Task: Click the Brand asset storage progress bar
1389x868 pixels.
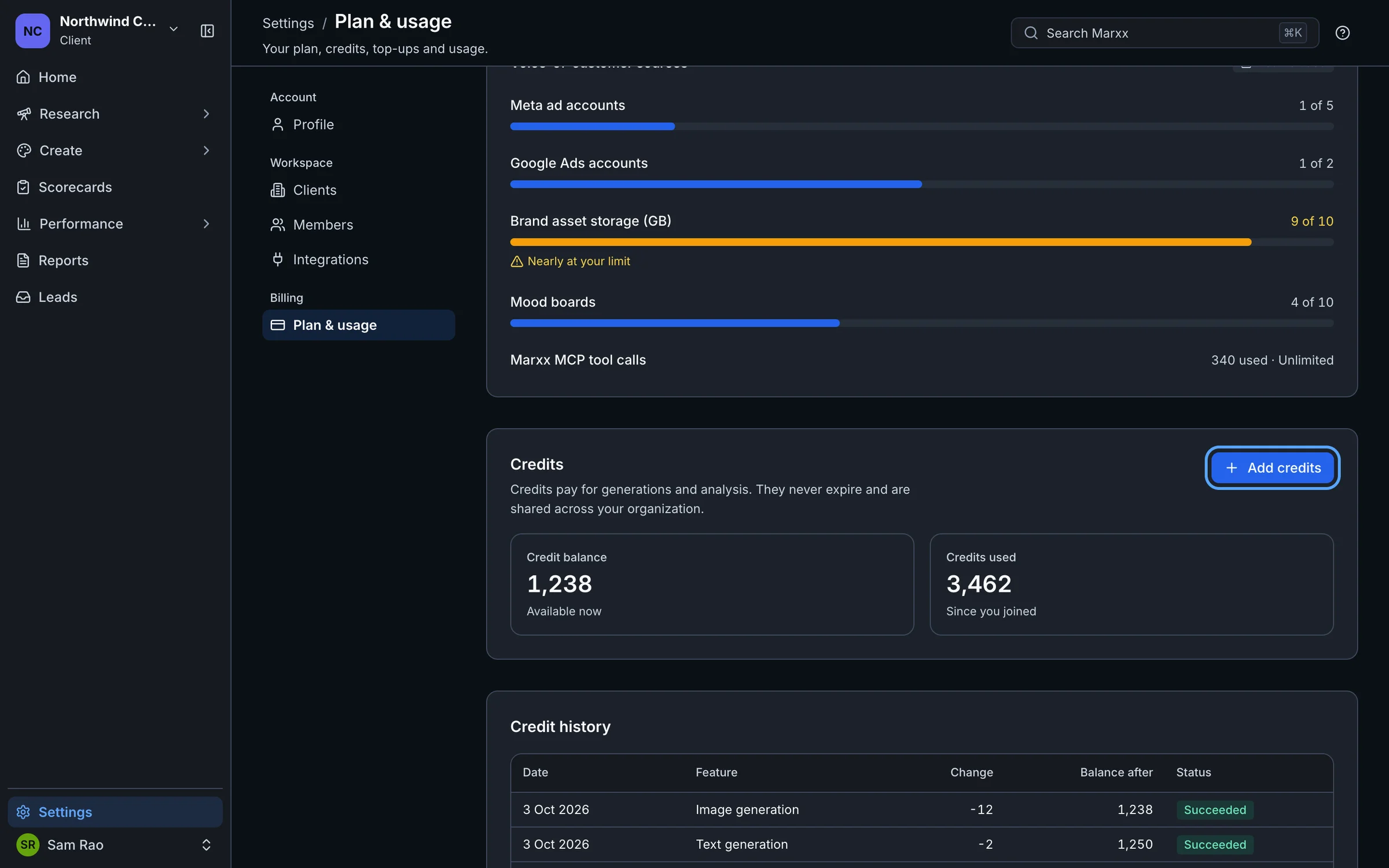Action: click(x=921, y=242)
